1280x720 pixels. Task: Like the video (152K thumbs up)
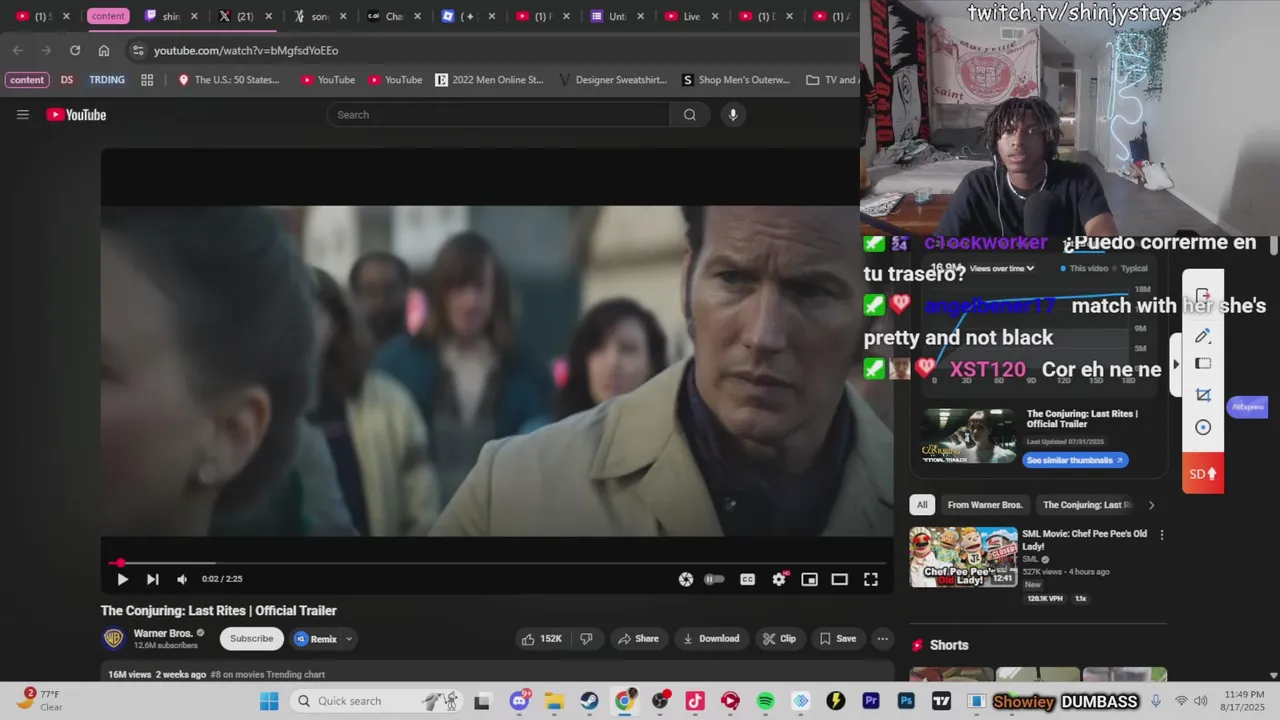(541, 639)
